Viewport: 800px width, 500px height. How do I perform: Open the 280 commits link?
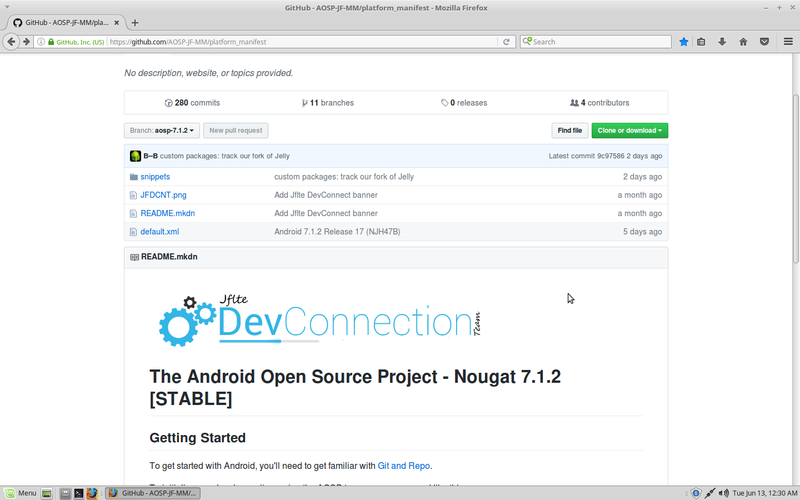(192, 103)
